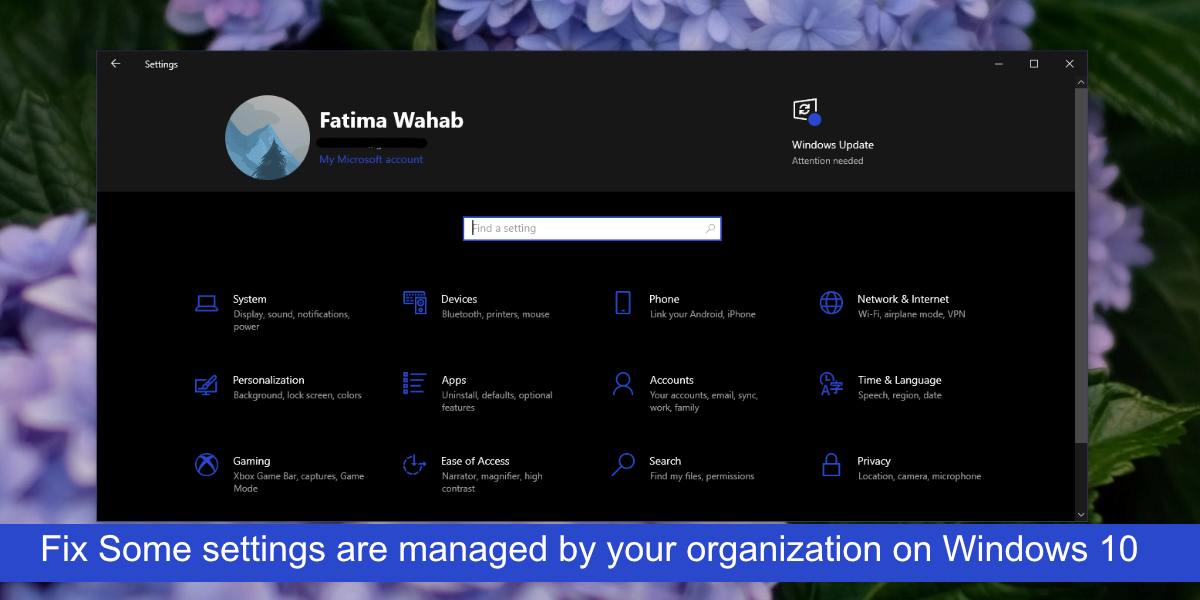This screenshot has width=1200, height=600.
Task: Open the Devices settings label
Action: point(459,299)
